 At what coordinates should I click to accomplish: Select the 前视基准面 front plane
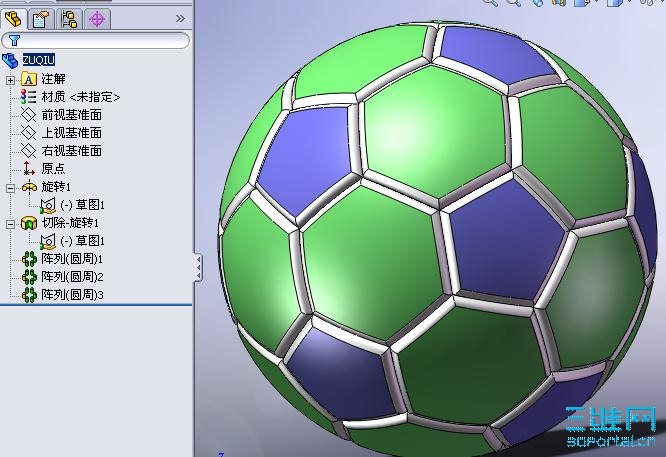point(72,115)
